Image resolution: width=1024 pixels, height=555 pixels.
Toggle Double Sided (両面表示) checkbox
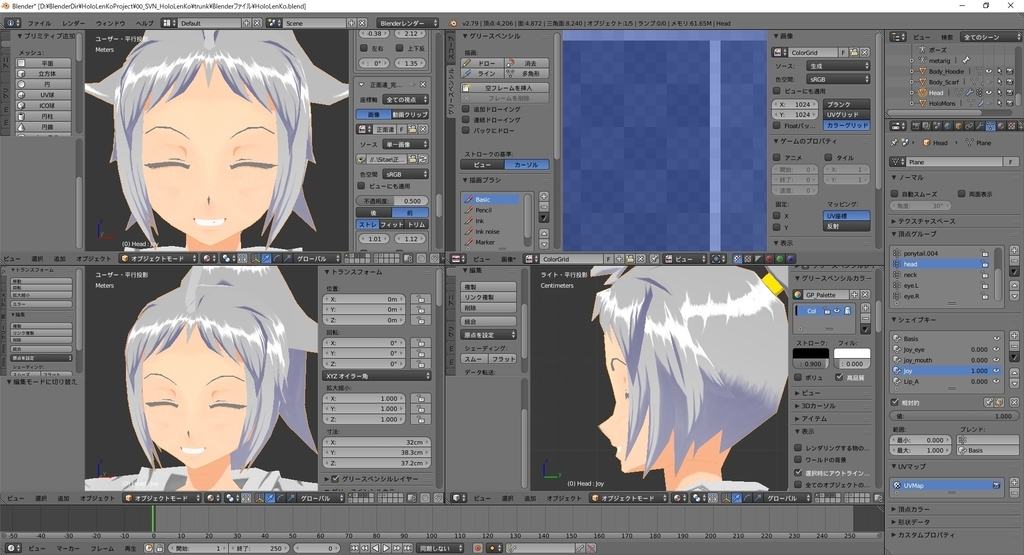[x=961, y=194]
